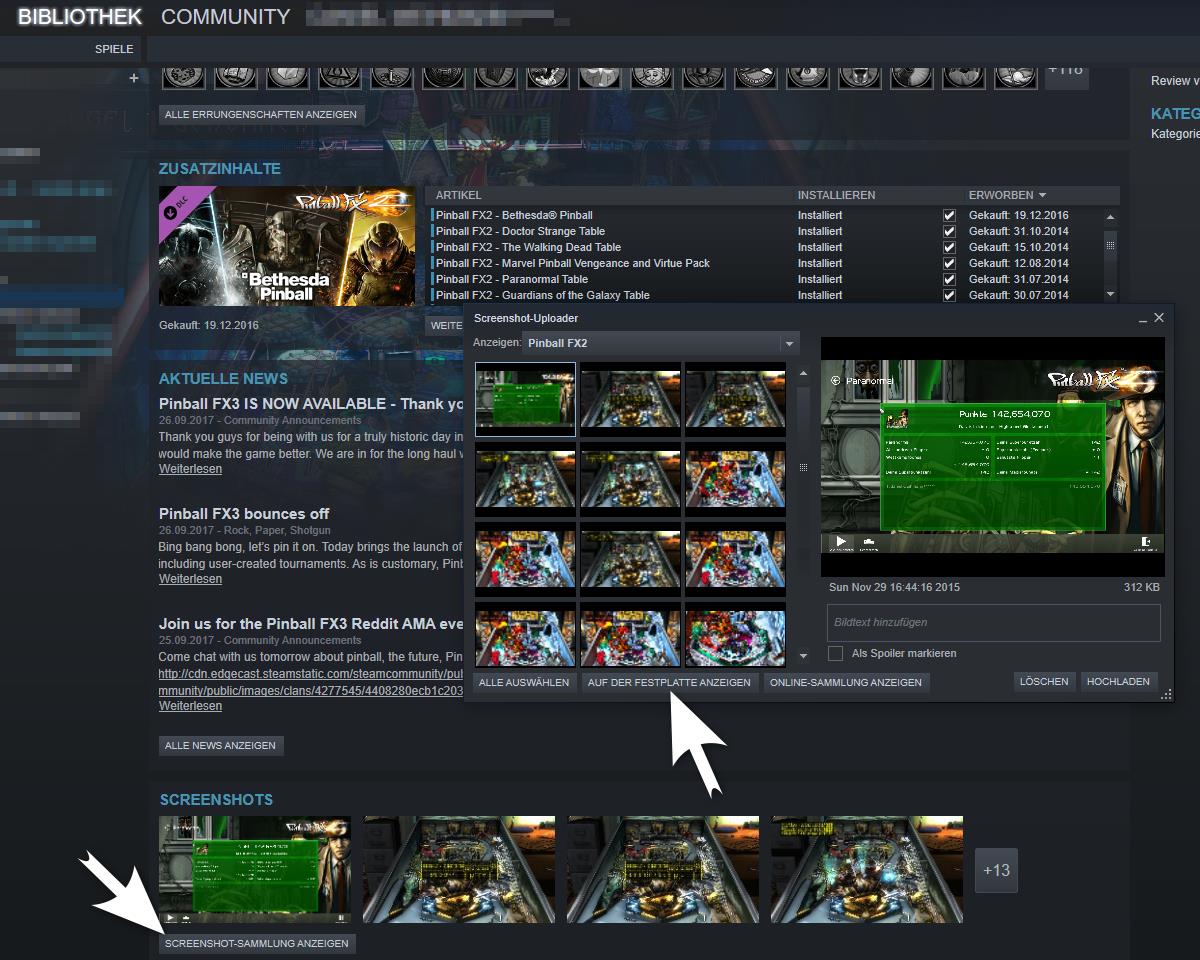The image size is (1200, 960).
Task: Click the plus icon in the left sidebar
Action: (134, 78)
